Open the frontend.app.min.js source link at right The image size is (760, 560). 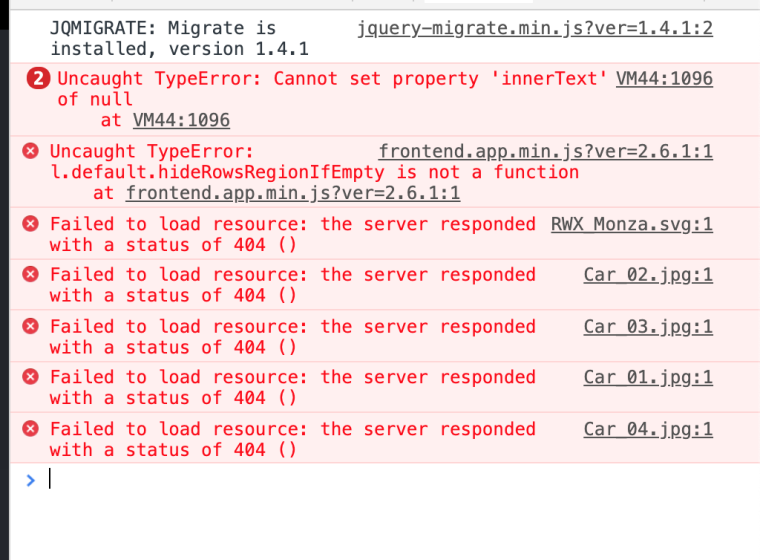[x=546, y=151]
